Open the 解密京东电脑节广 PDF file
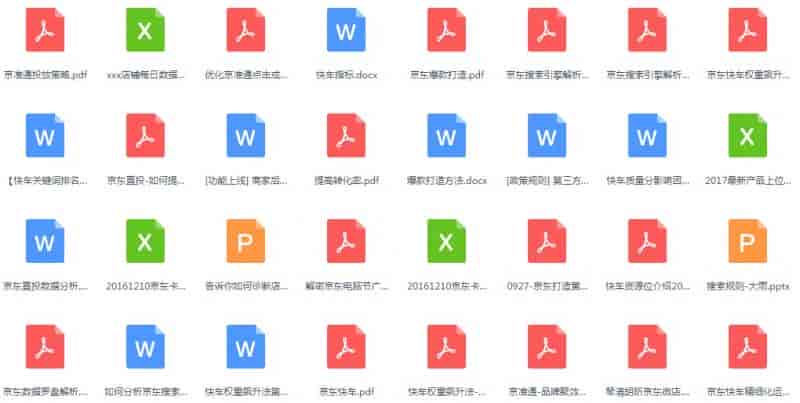 [346, 241]
